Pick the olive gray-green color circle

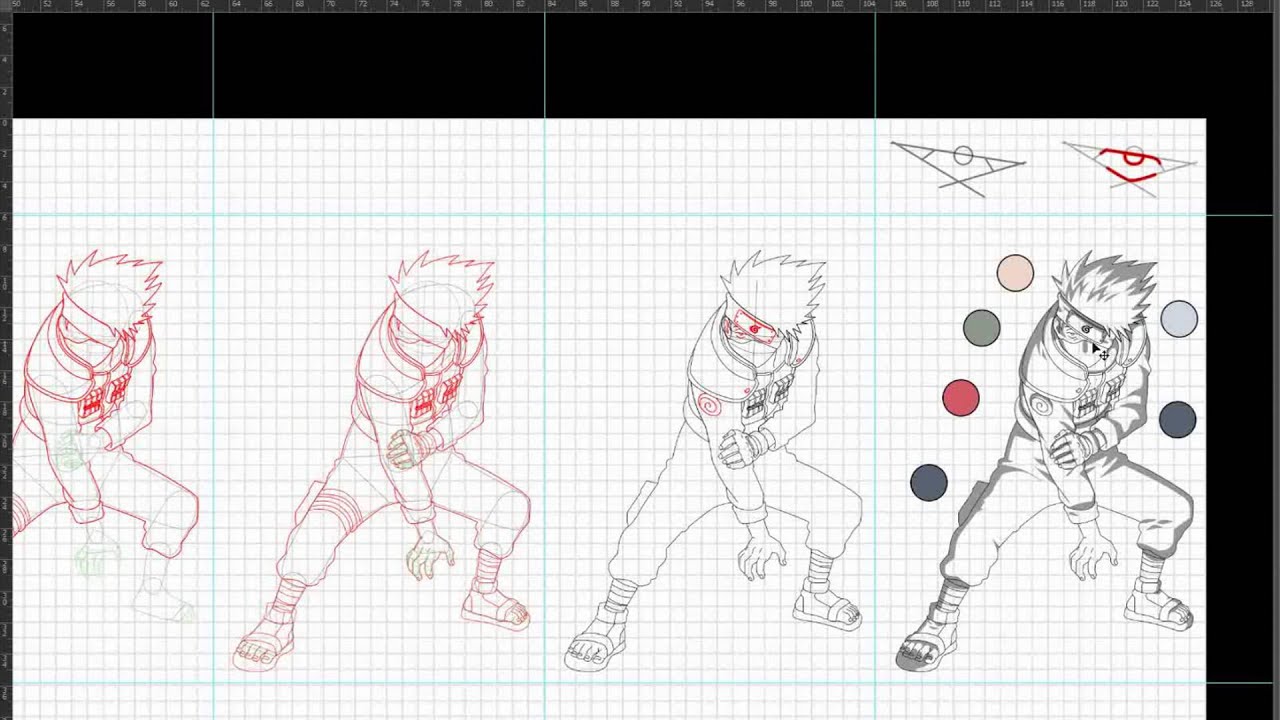point(981,328)
